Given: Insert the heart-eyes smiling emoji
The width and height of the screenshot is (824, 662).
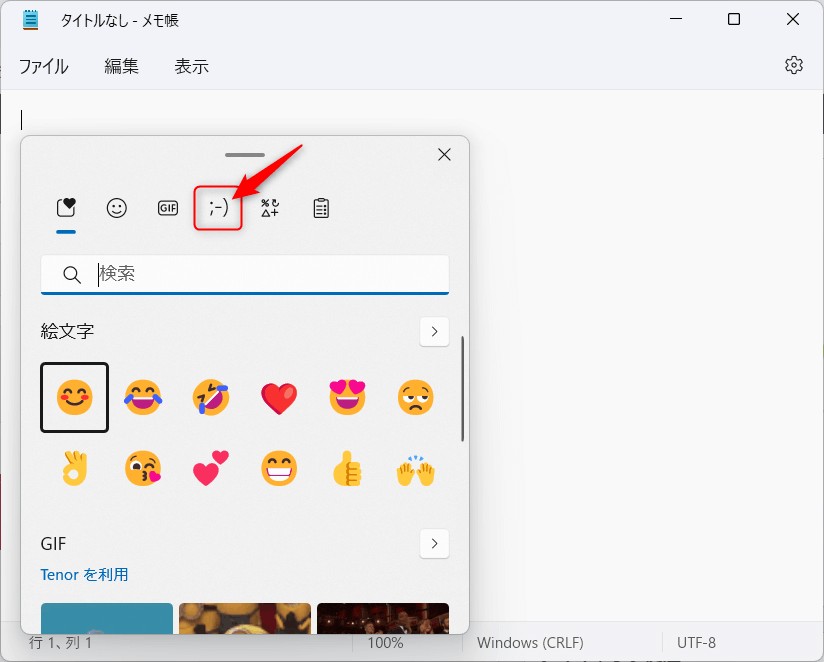Looking at the screenshot, I should (x=347, y=398).
